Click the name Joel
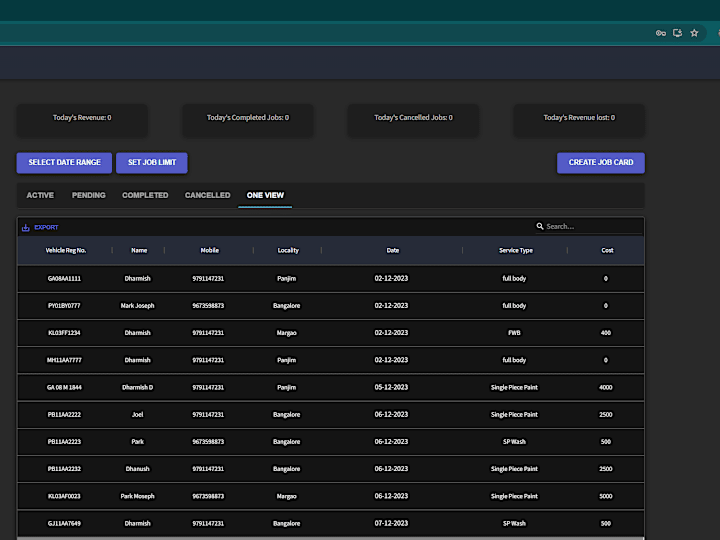720x540 pixels. 137,415
